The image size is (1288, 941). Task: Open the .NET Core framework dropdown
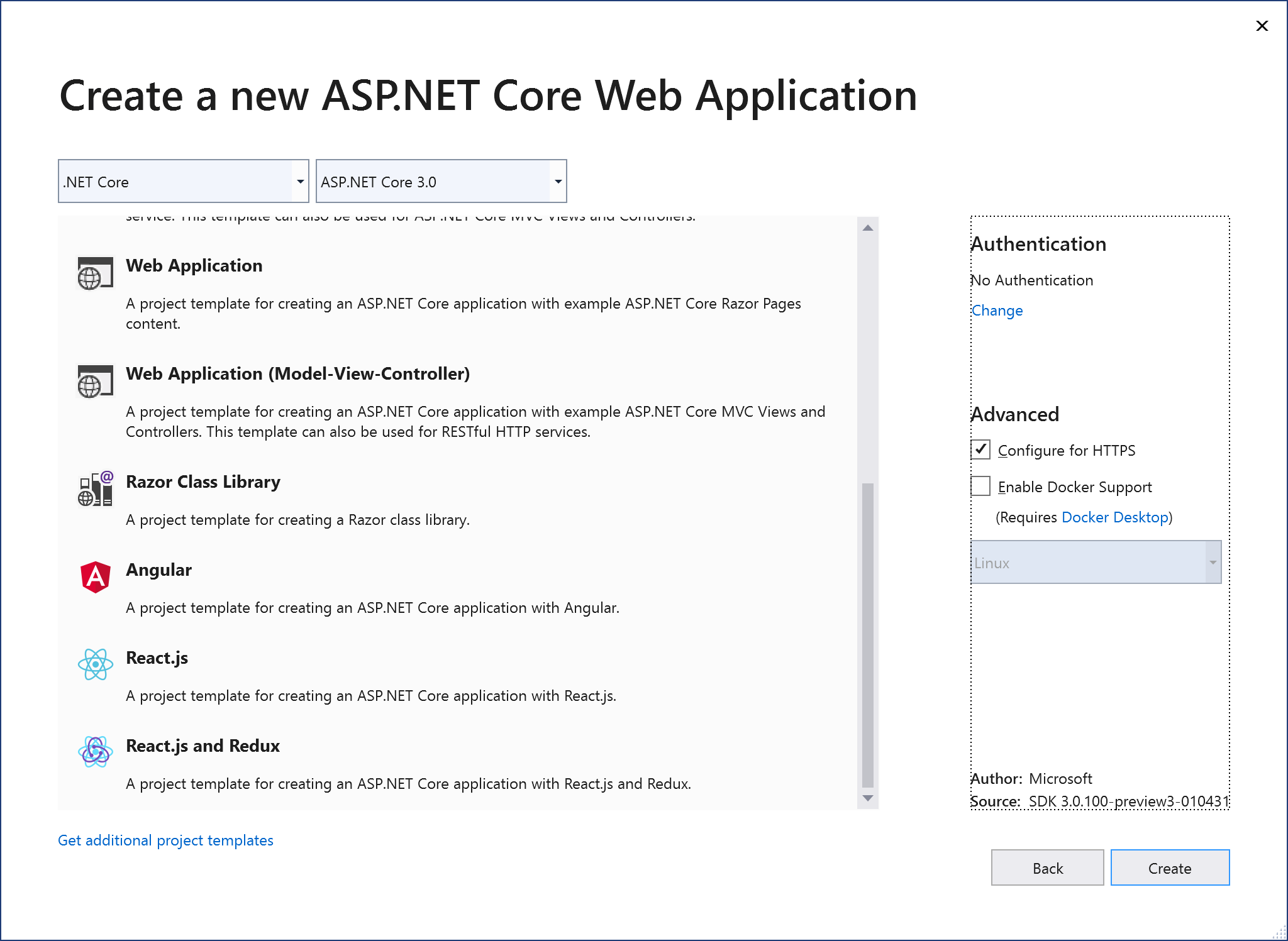click(184, 181)
